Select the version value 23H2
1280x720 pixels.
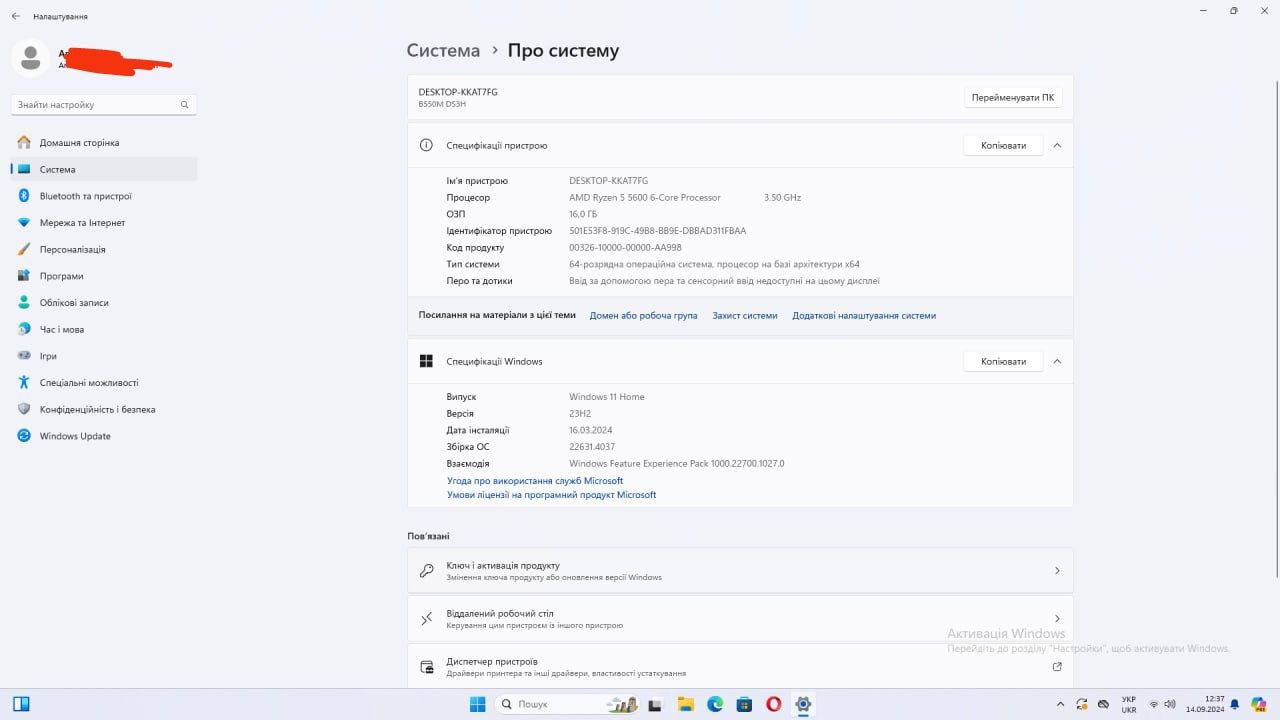(580, 413)
